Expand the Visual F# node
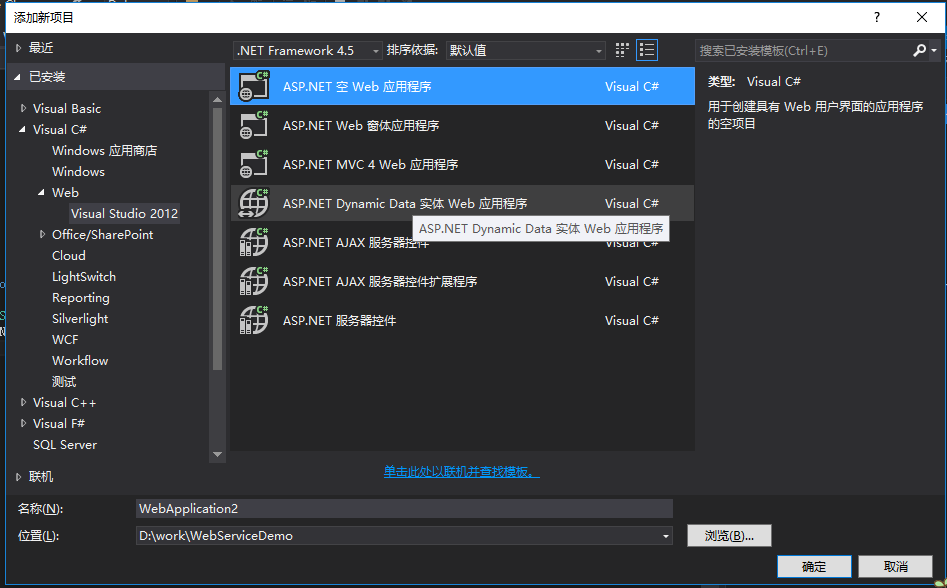Image resolution: width=947 pixels, height=588 pixels. (24, 423)
